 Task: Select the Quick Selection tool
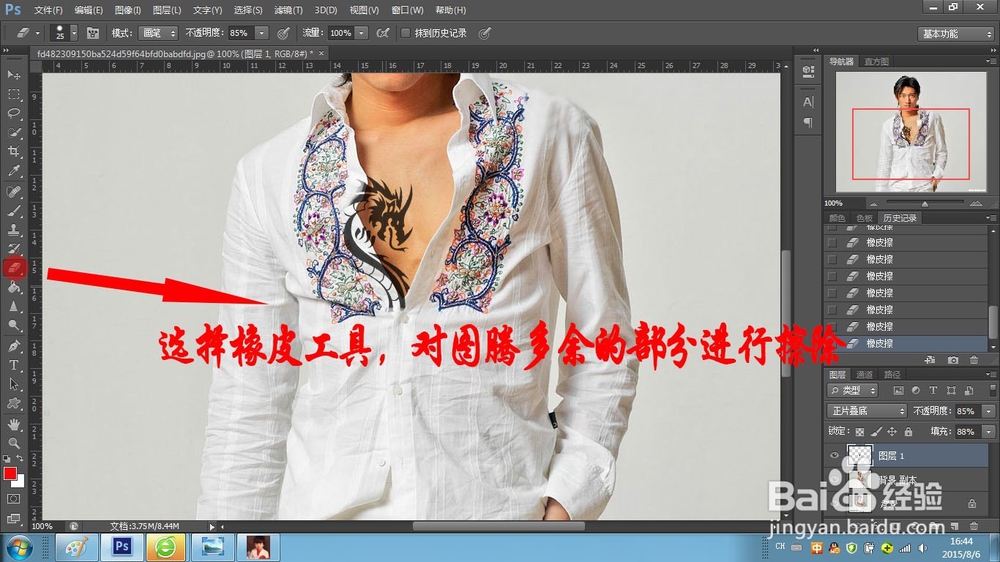point(13,133)
